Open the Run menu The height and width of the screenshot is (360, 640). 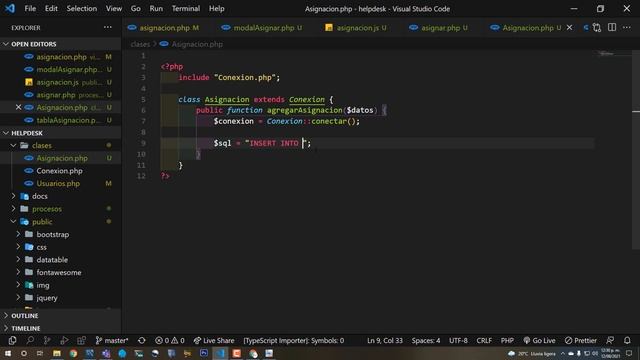point(156,9)
